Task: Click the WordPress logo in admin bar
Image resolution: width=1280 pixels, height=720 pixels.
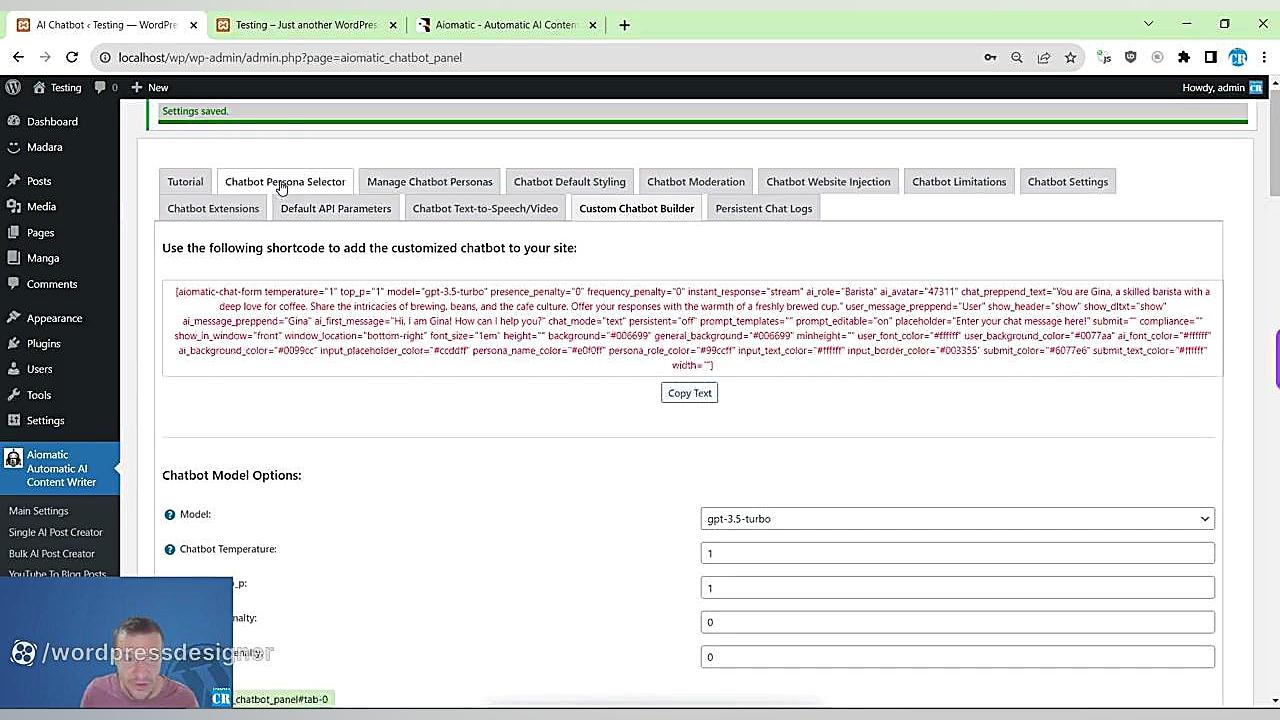Action: coord(13,87)
